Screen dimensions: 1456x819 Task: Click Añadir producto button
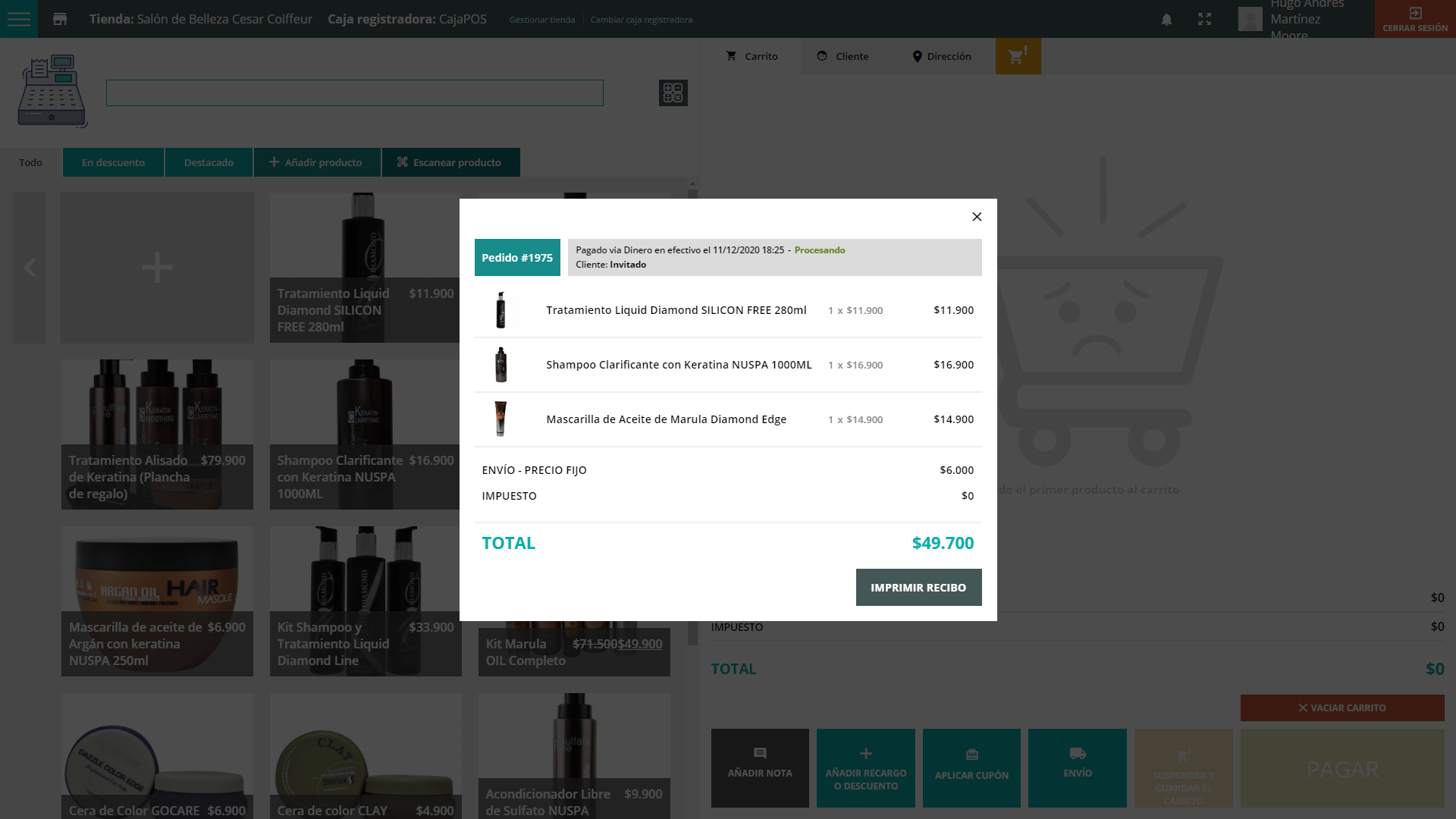[317, 162]
